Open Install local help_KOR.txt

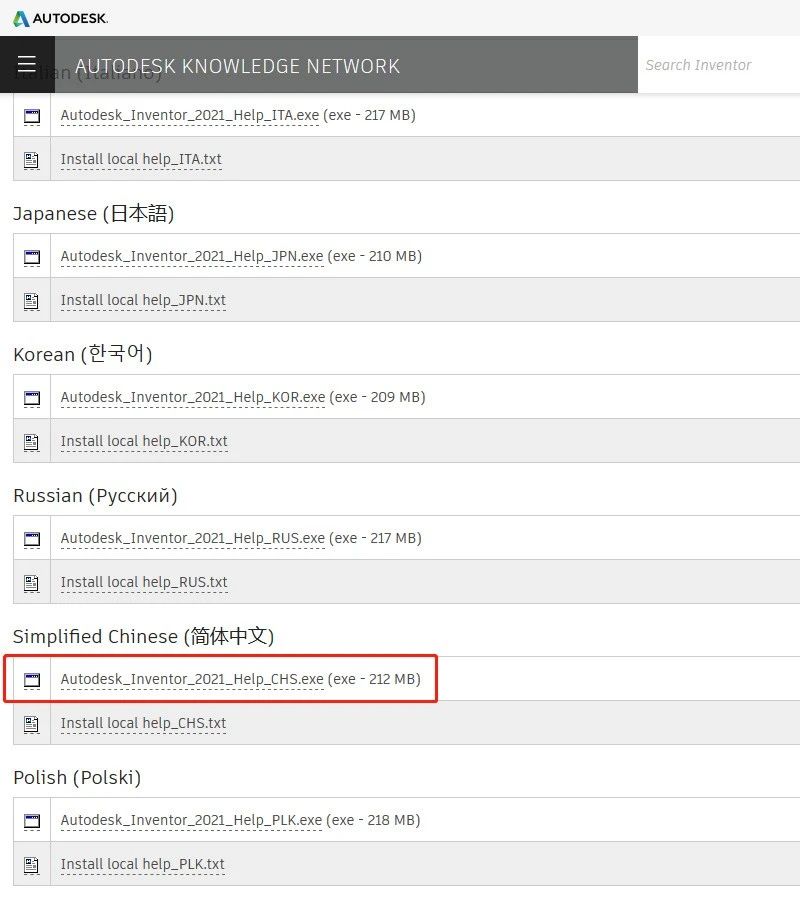point(144,441)
